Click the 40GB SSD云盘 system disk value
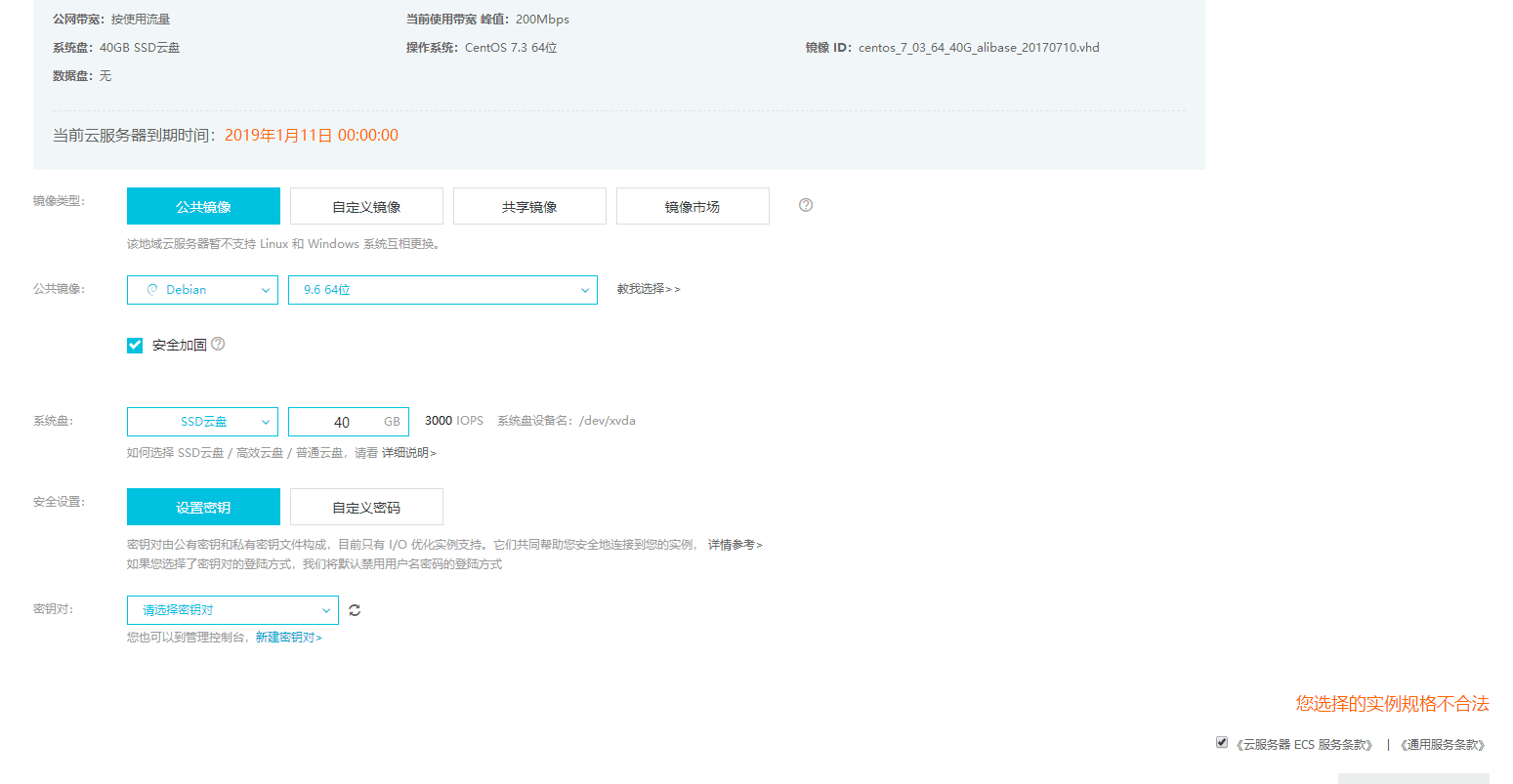Screen dimensions: 1513x784 tap(140, 48)
